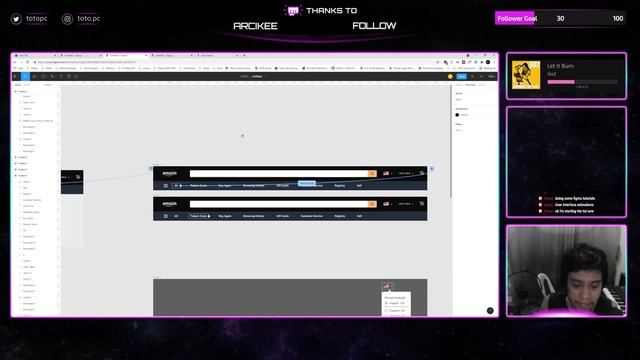Click orange search button in header with outlined Today's Deals
The width and height of the screenshot is (640, 360).
coord(372,204)
